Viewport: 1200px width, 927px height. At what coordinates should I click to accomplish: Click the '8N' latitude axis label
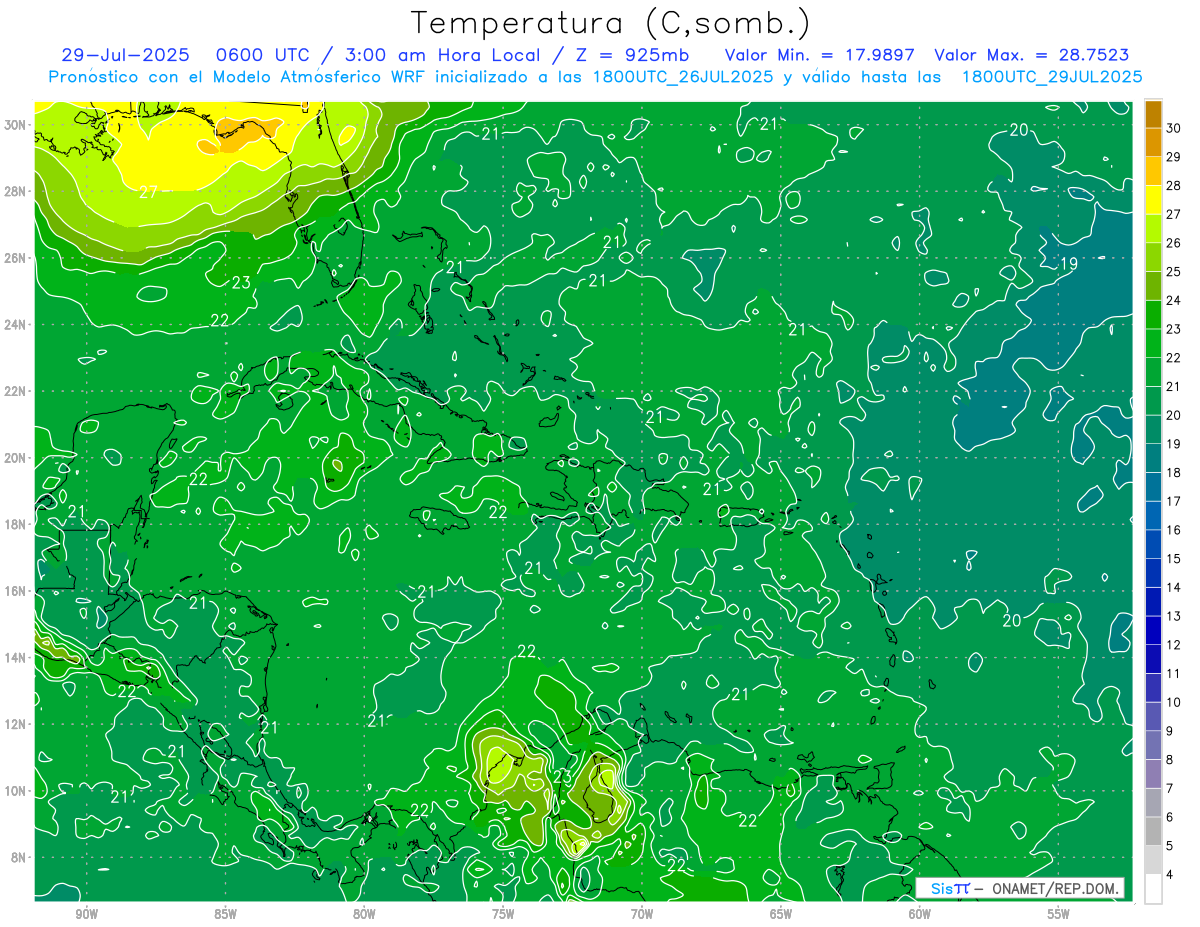(20, 858)
